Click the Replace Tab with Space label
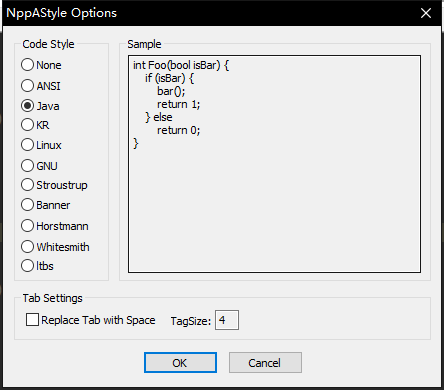 point(98,320)
